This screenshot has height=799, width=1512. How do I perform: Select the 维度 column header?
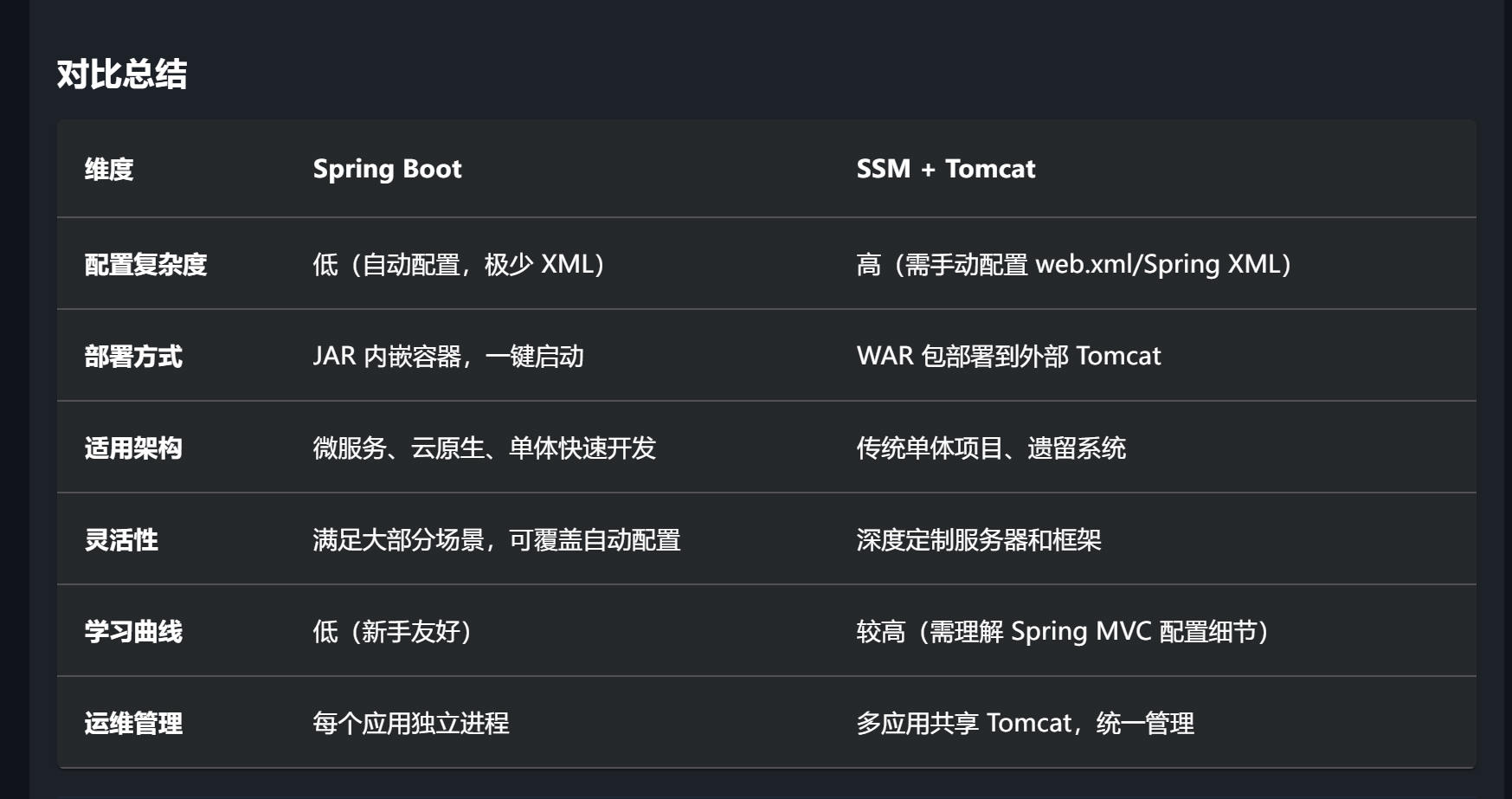tap(109, 169)
